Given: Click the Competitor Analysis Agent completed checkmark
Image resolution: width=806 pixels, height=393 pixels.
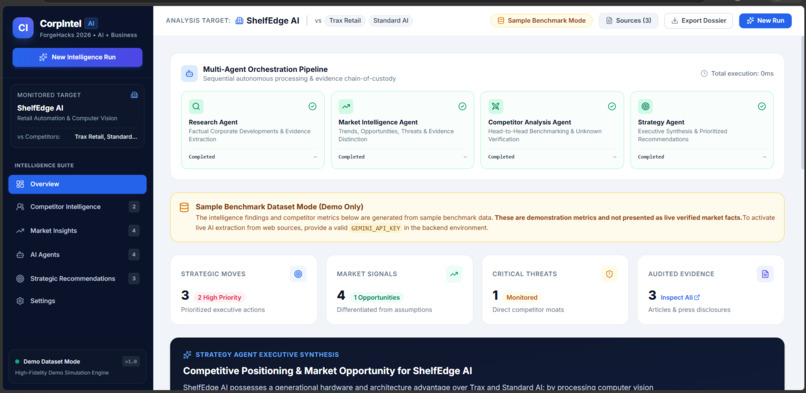Looking at the screenshot, I should coord(612,106).
